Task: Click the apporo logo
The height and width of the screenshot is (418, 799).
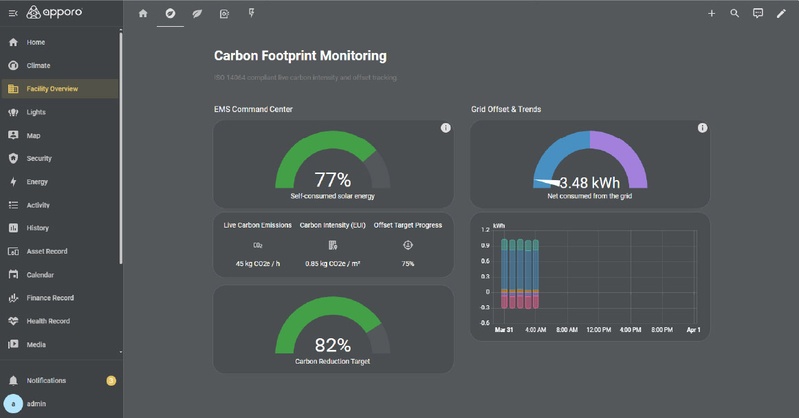Action: coord(55,12)
